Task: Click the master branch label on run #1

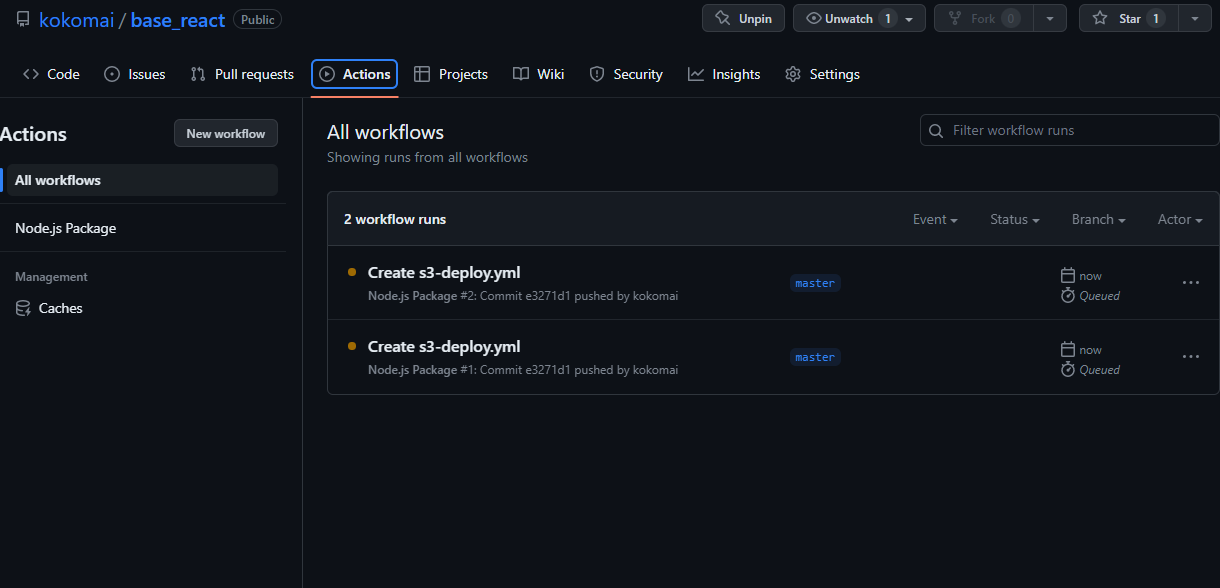Action: pyautogui.click(x=815, y=357)
